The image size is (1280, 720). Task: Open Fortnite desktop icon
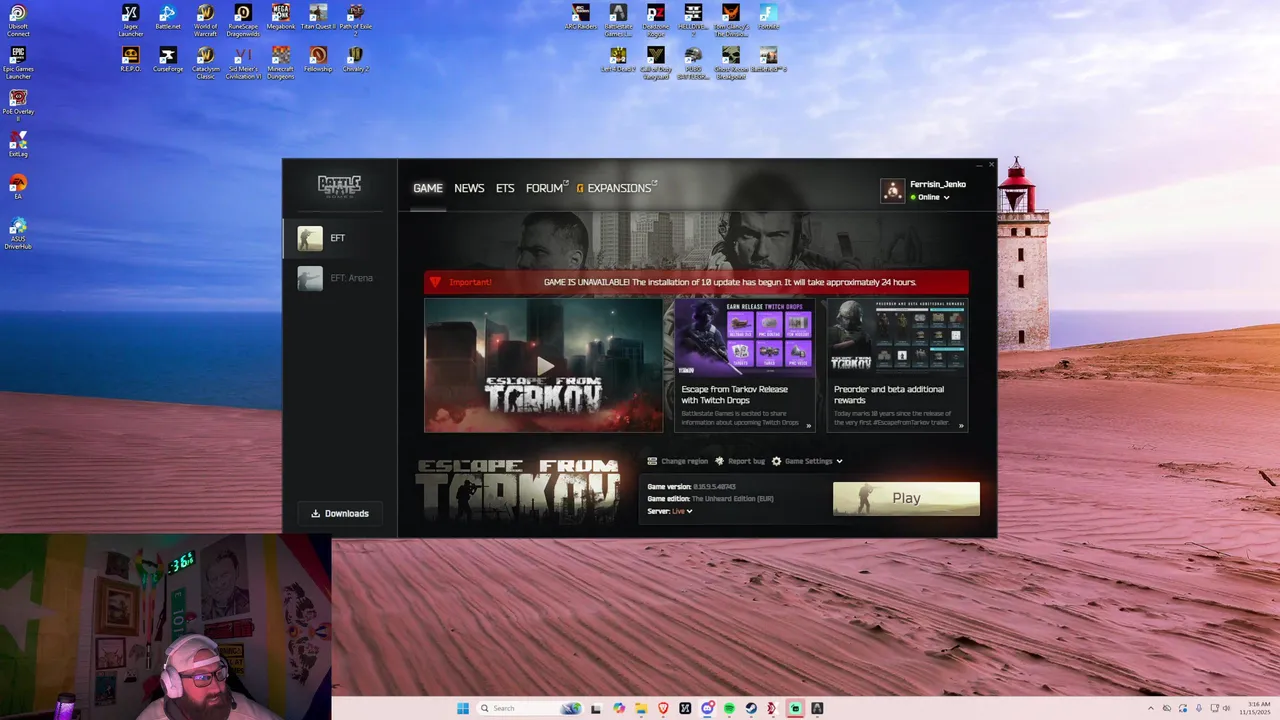click(x=768, y=17)
